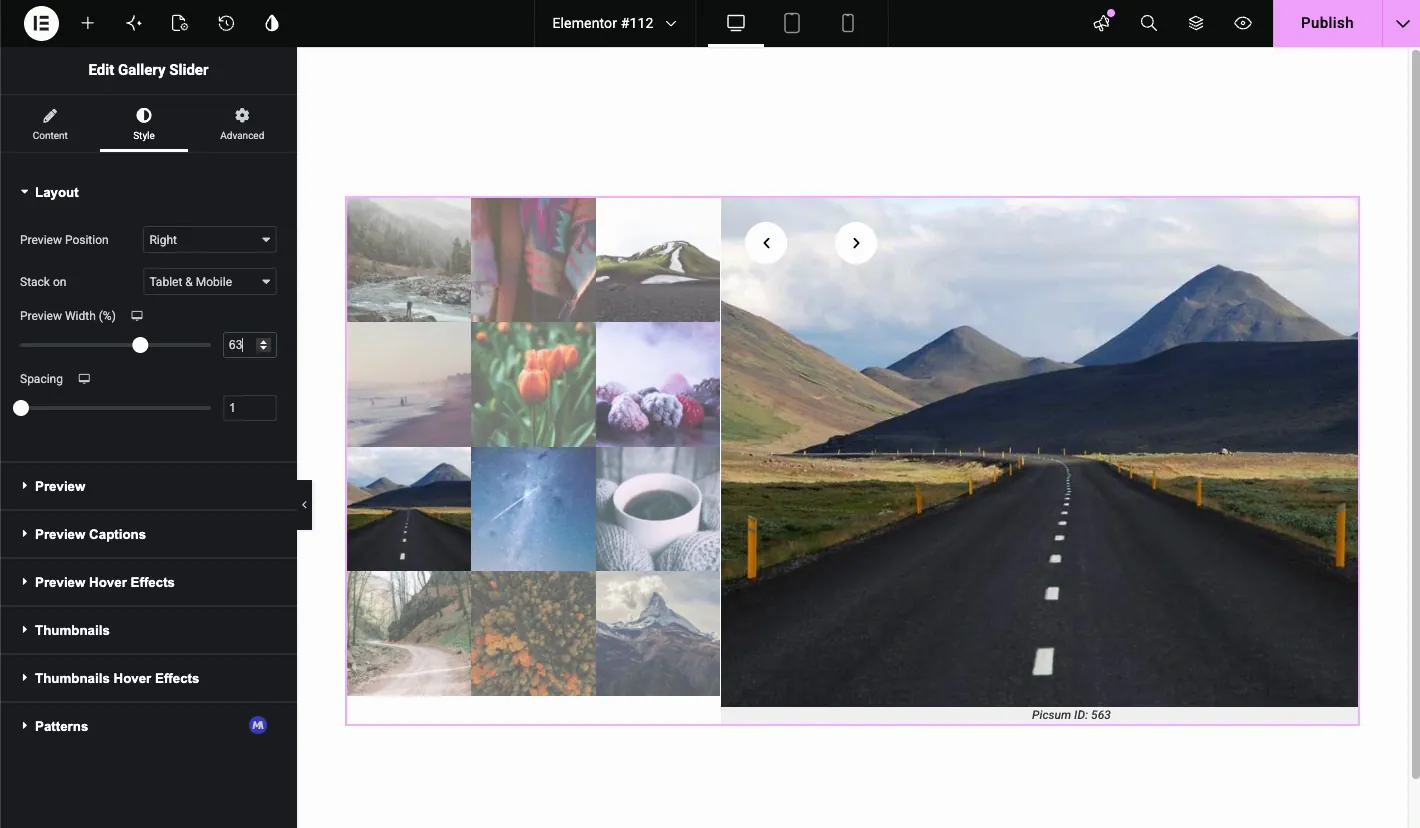
Task: Click the page vertical scrollbar
Action: point(1415,415)
